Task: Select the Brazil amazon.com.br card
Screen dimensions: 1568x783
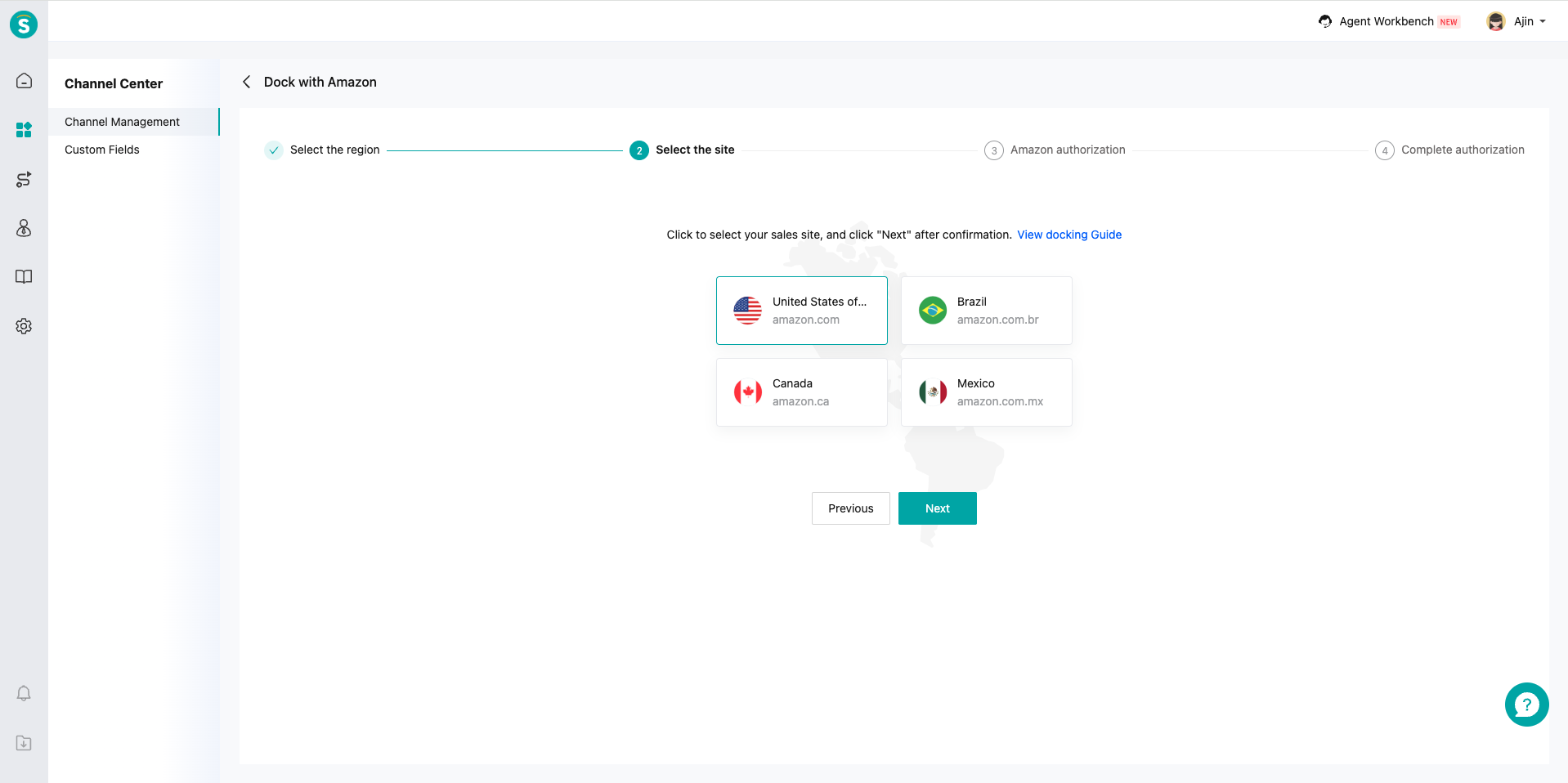Action: (987, 311)
